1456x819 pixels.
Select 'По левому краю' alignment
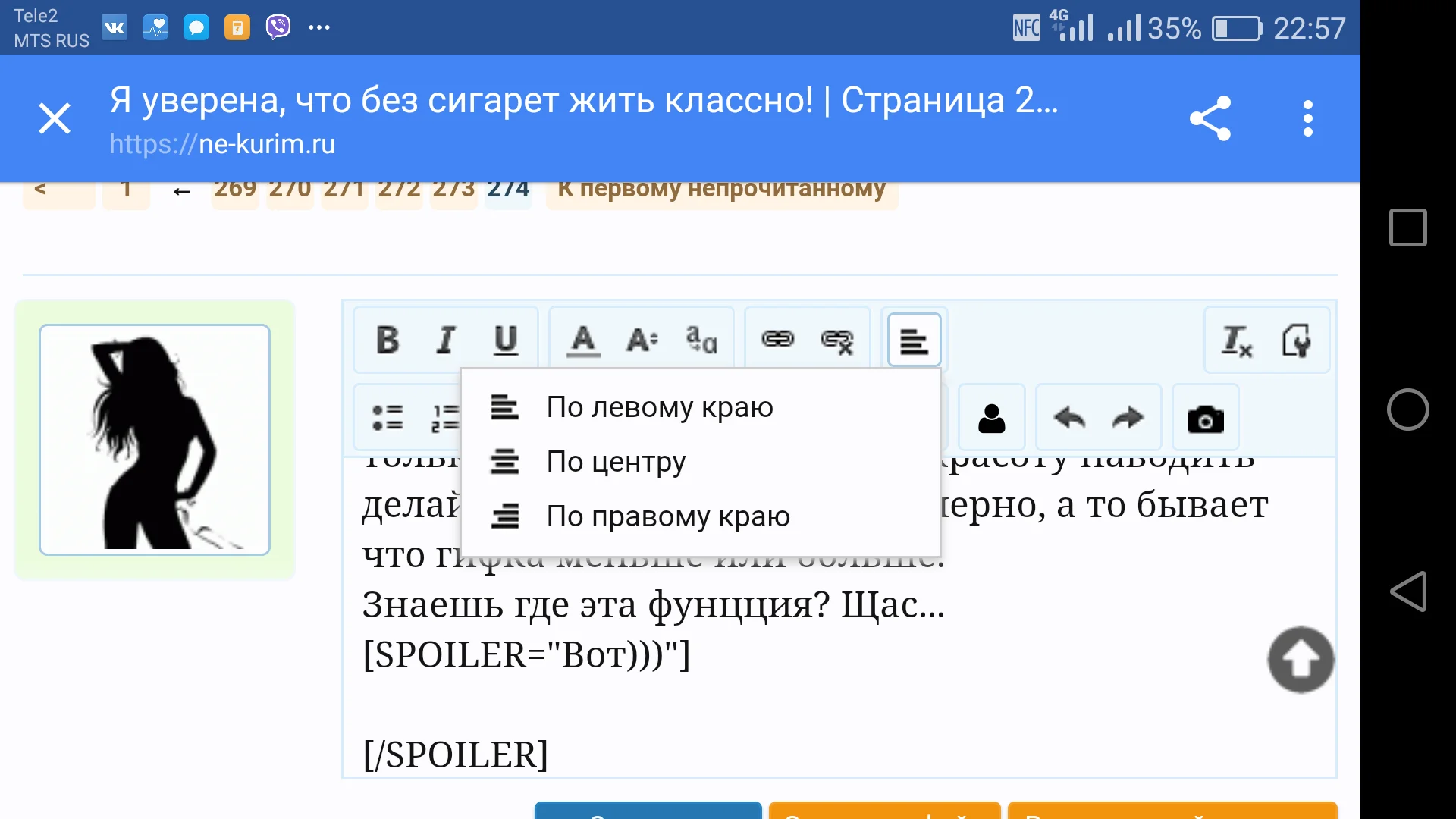point(659,406)
